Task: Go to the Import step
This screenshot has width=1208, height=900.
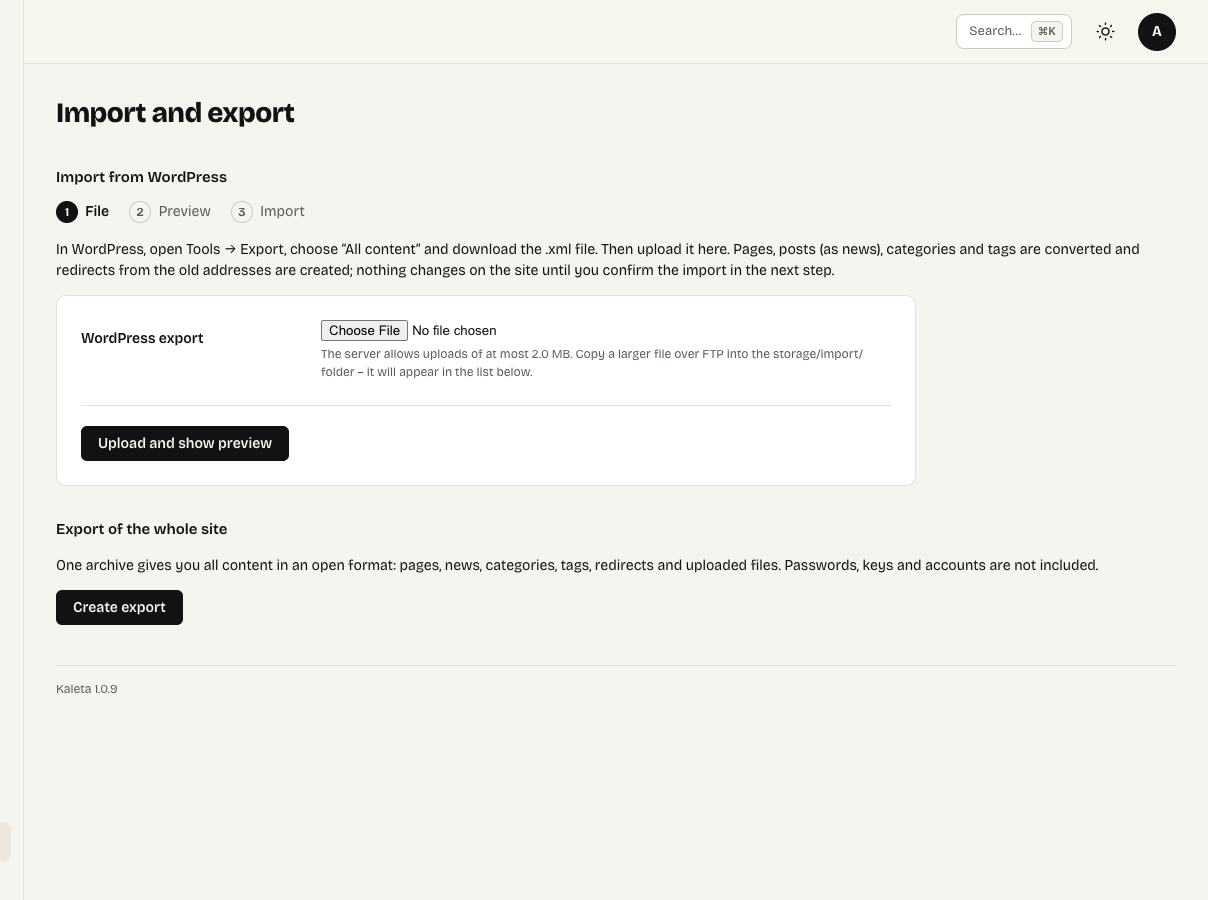Action: [x=268, y=212]
